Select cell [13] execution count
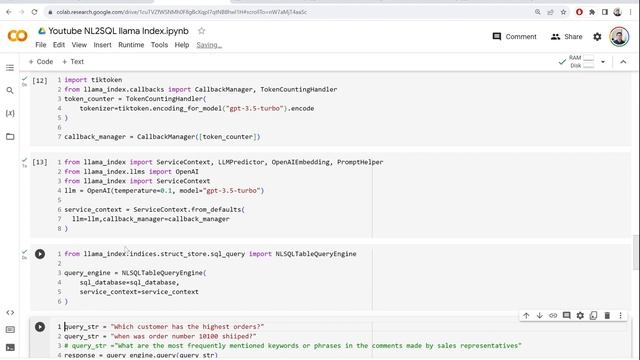The width and height of the screenshot is (640, 360). (x=40, y=162)
